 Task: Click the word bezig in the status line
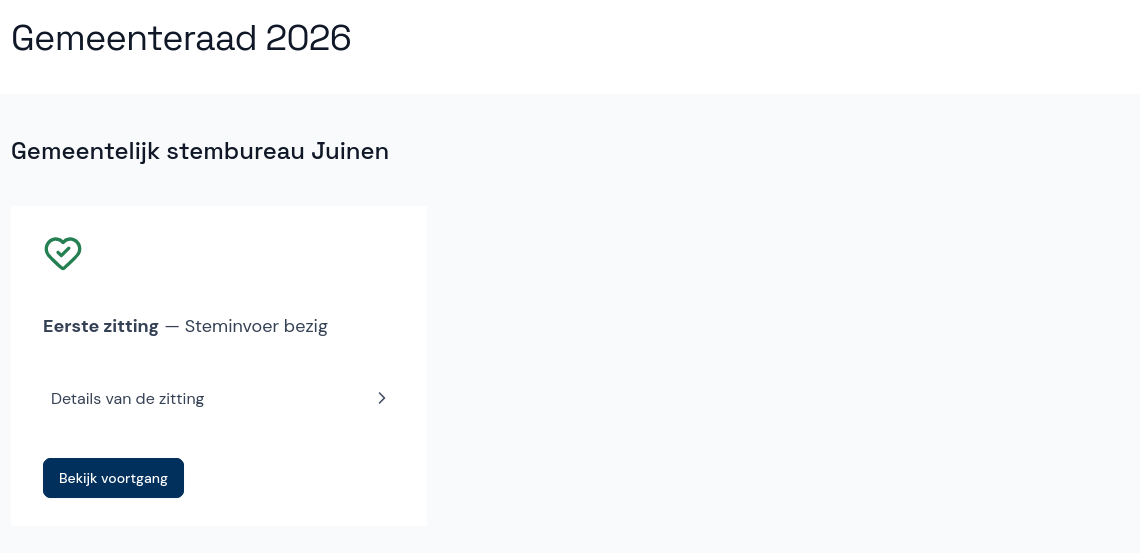click(x=305, y=326)
